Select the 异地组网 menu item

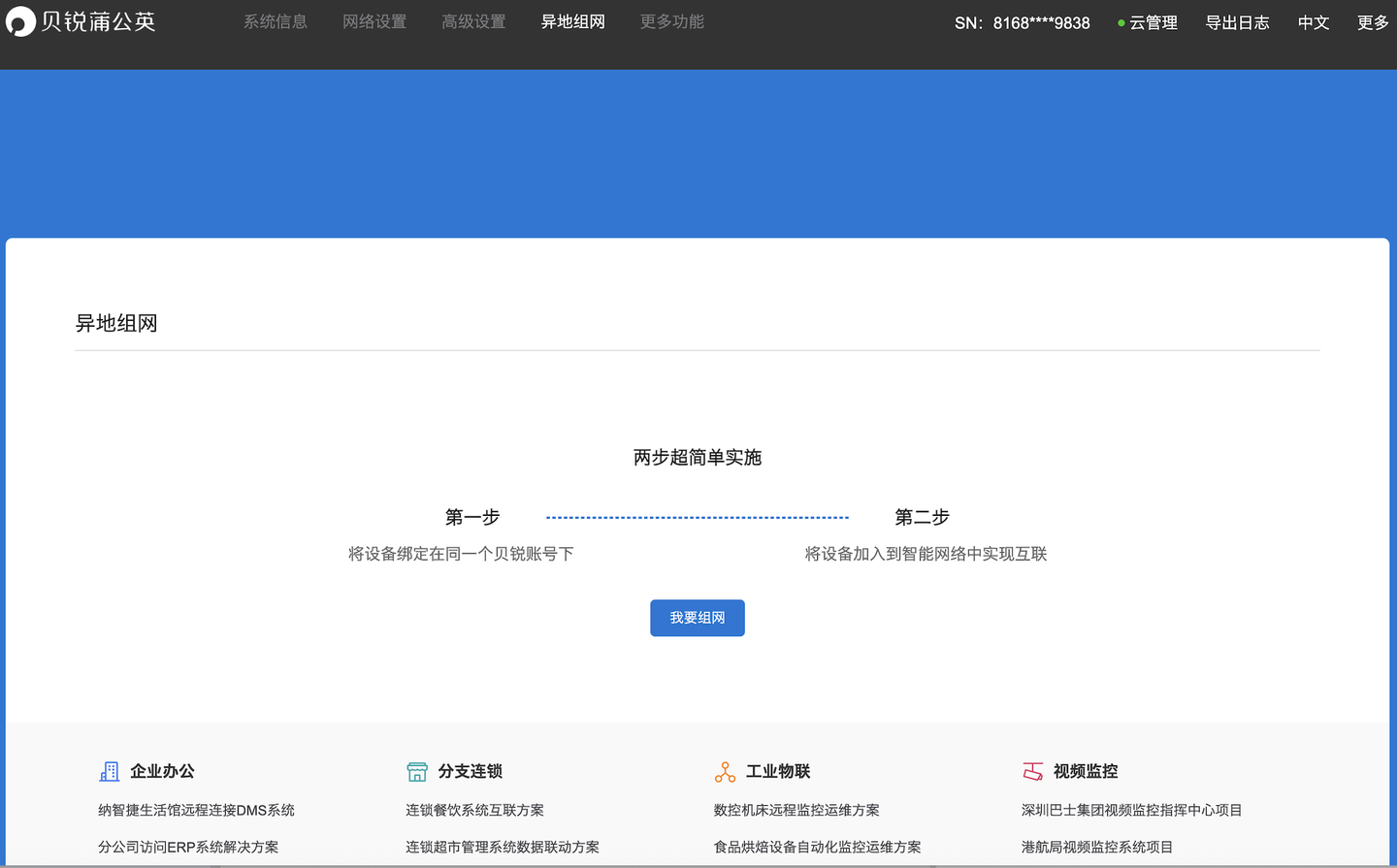click(572, 21)
